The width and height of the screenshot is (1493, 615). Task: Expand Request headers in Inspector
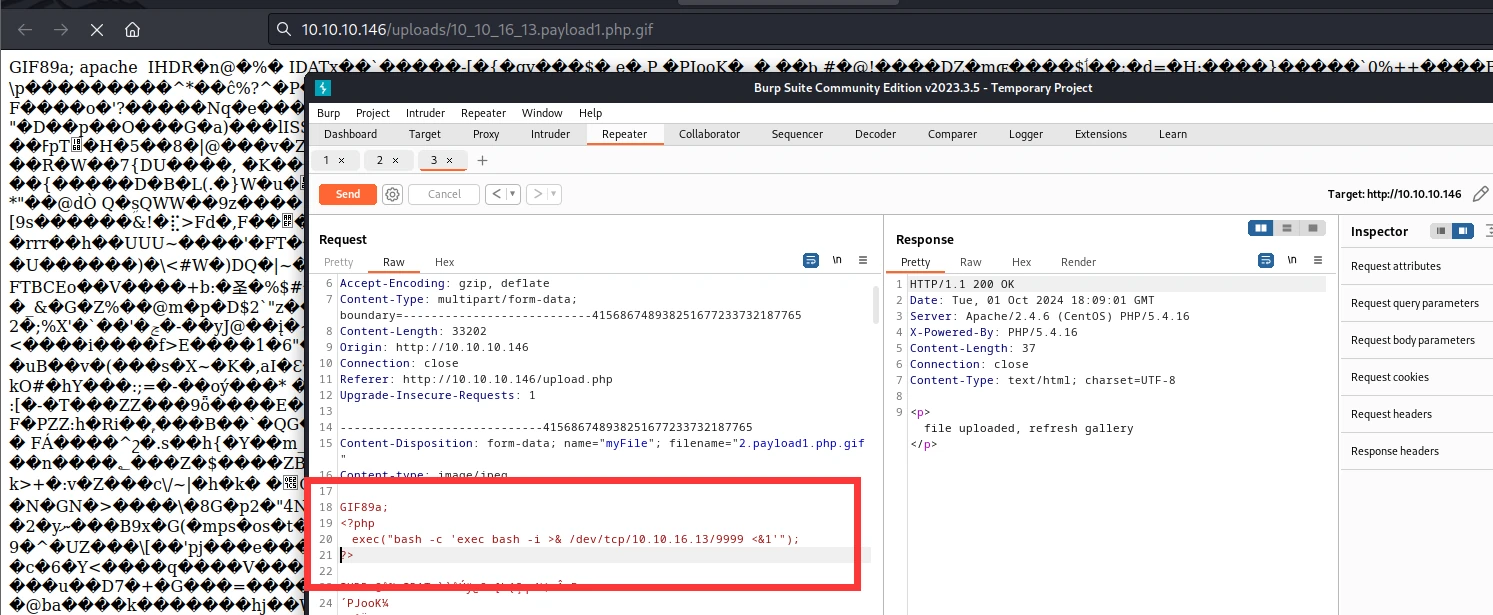(x=1417, y=414)
